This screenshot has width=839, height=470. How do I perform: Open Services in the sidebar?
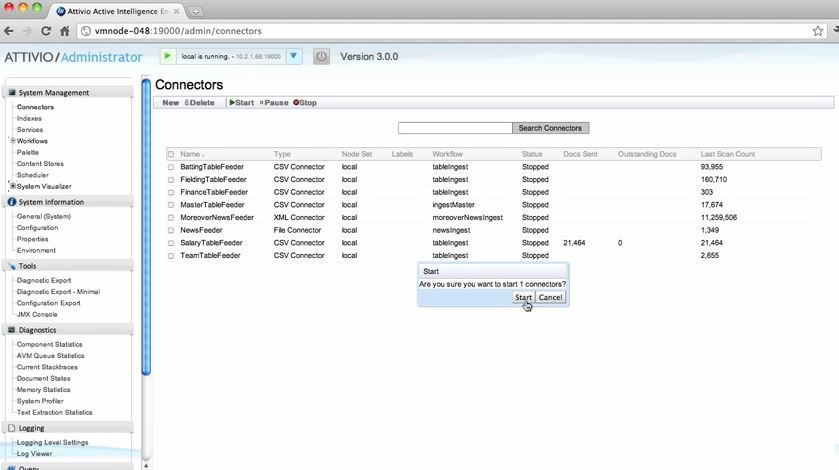pyautogui.click(x=29, y=130)
